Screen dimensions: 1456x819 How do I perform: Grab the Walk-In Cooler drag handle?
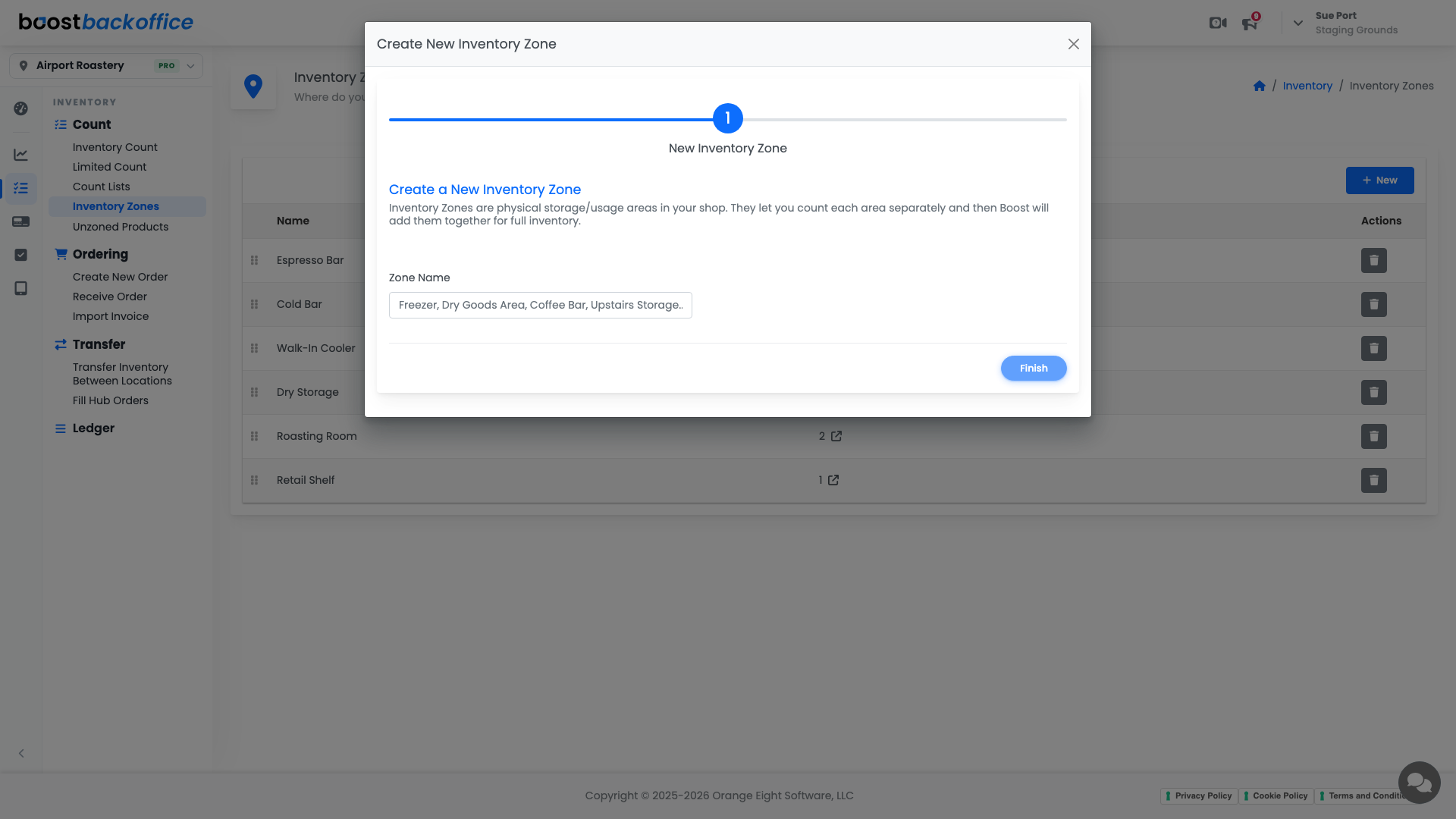click(x=255, y=348)
